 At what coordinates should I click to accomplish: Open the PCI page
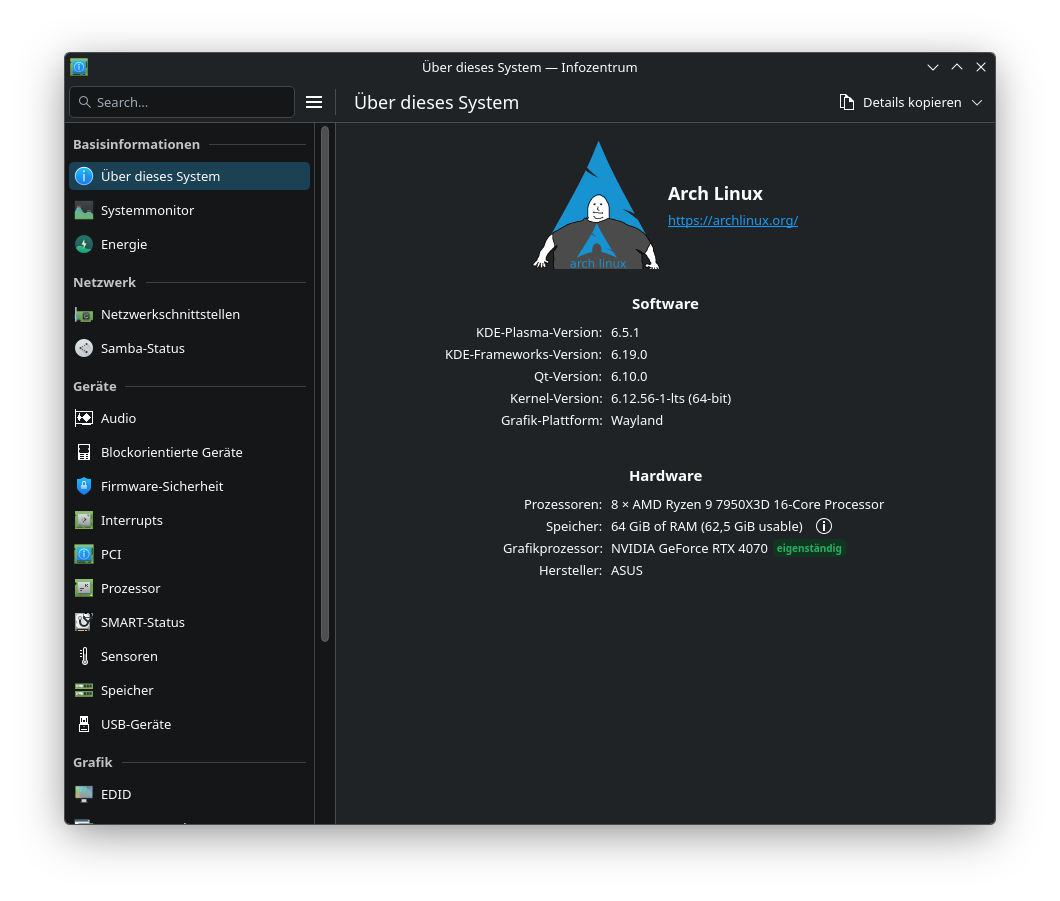[x=189, y=555]
